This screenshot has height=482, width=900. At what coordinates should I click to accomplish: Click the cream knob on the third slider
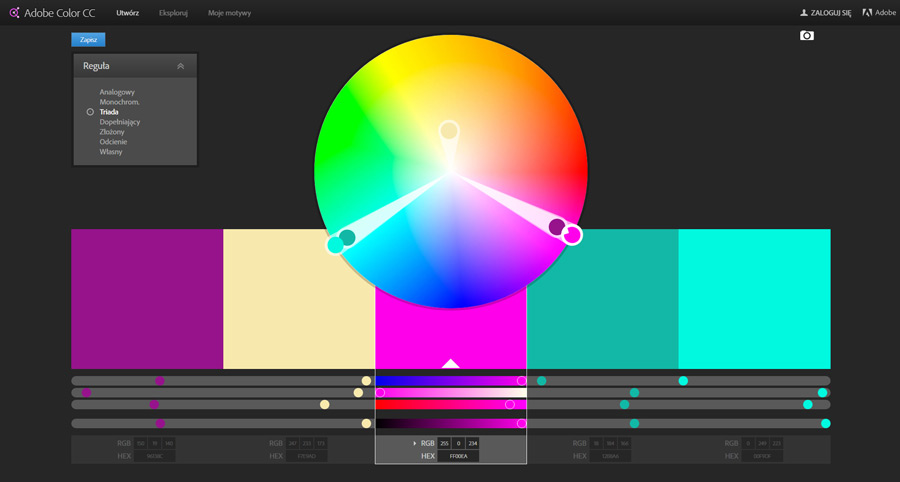[x=324, y=405]
